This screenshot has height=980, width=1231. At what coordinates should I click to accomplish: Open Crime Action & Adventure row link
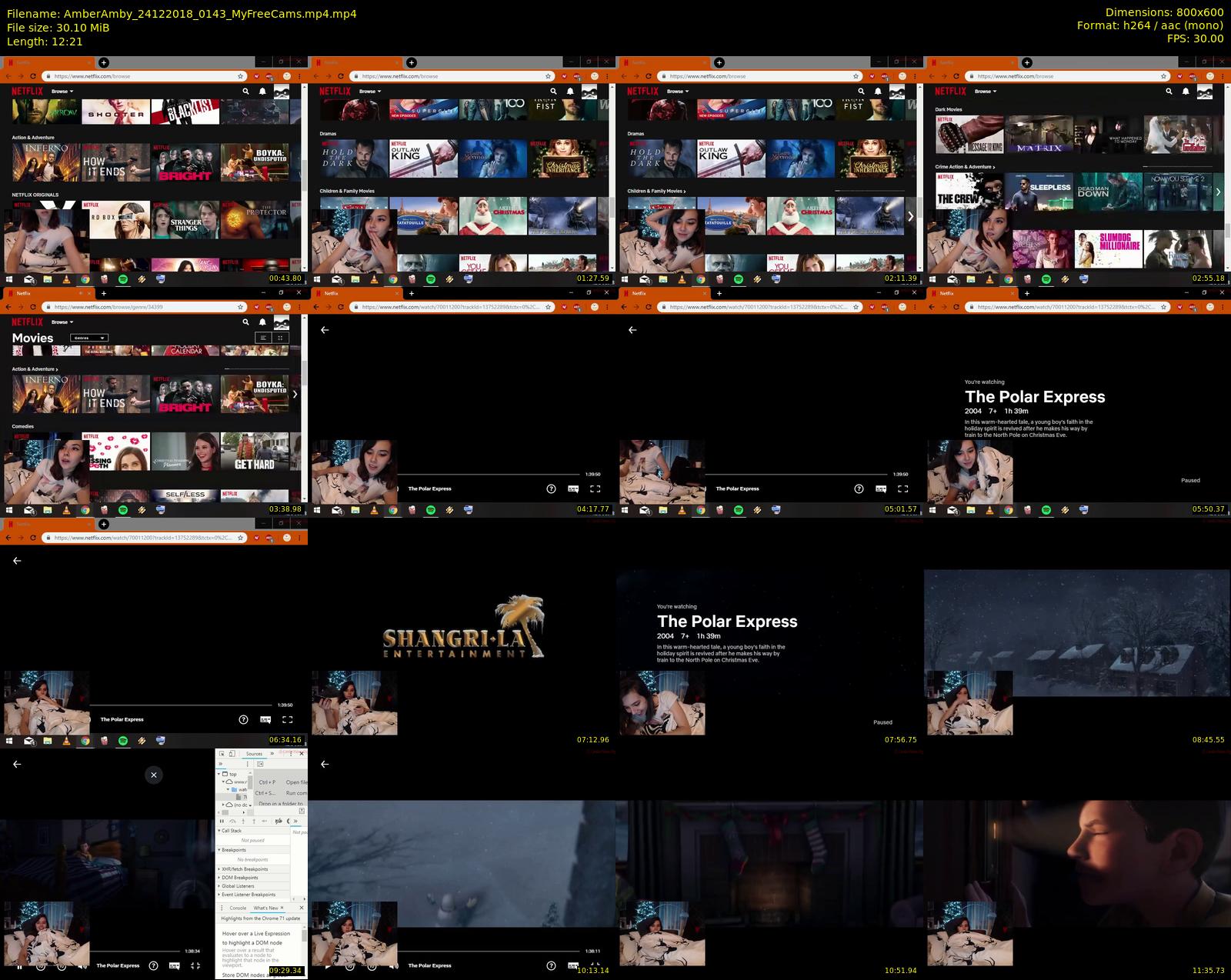[x=965, y=167]
